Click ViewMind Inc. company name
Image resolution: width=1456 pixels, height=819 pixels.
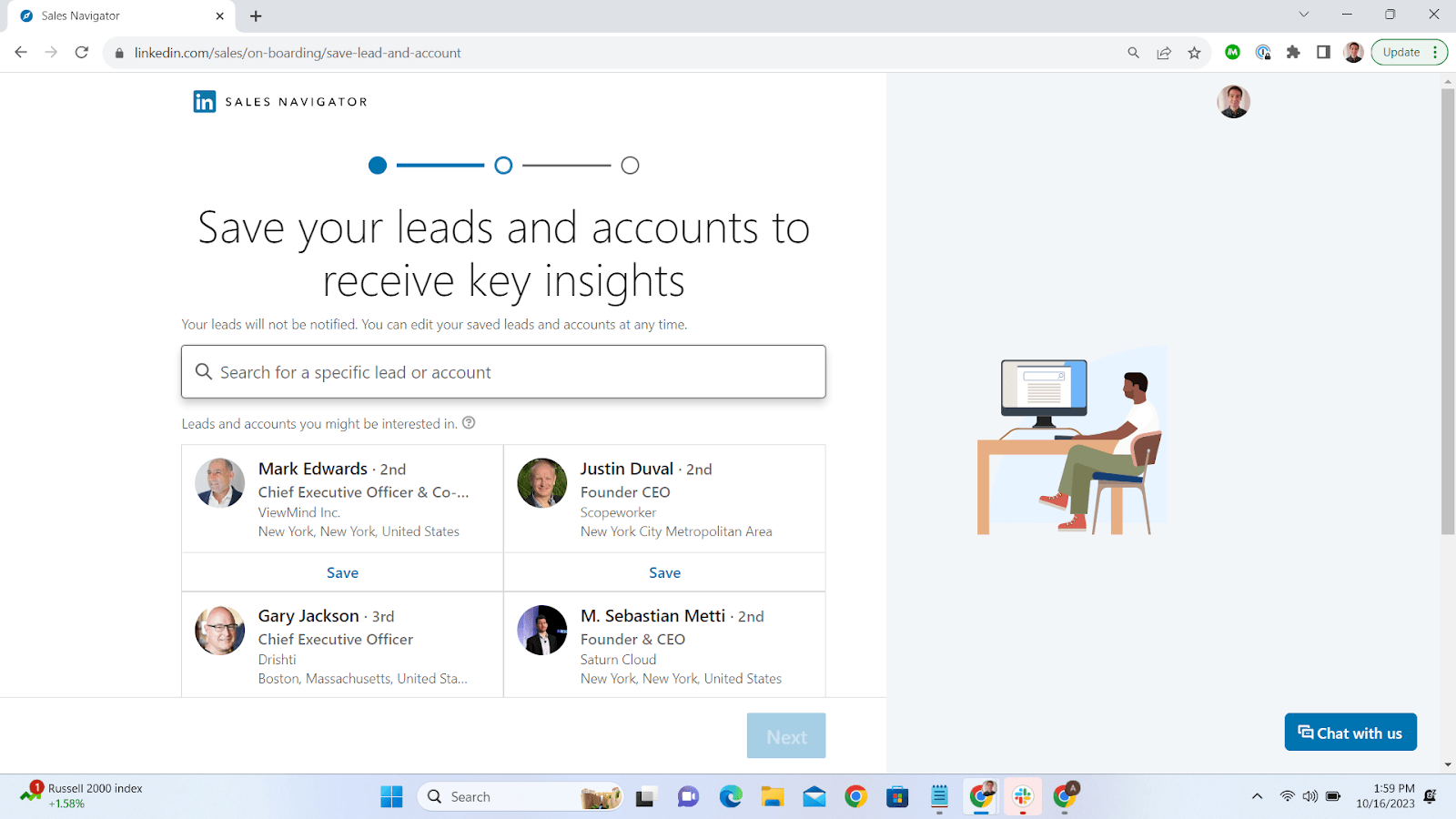tap(299, 512)
